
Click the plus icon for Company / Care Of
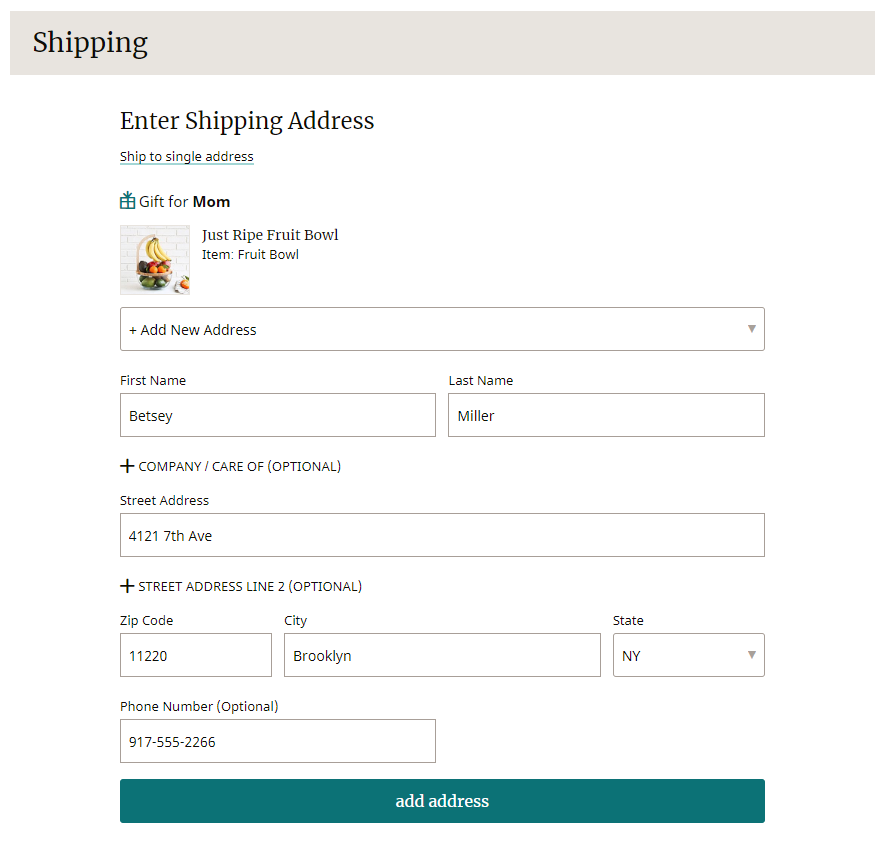(x=127, y=466)
